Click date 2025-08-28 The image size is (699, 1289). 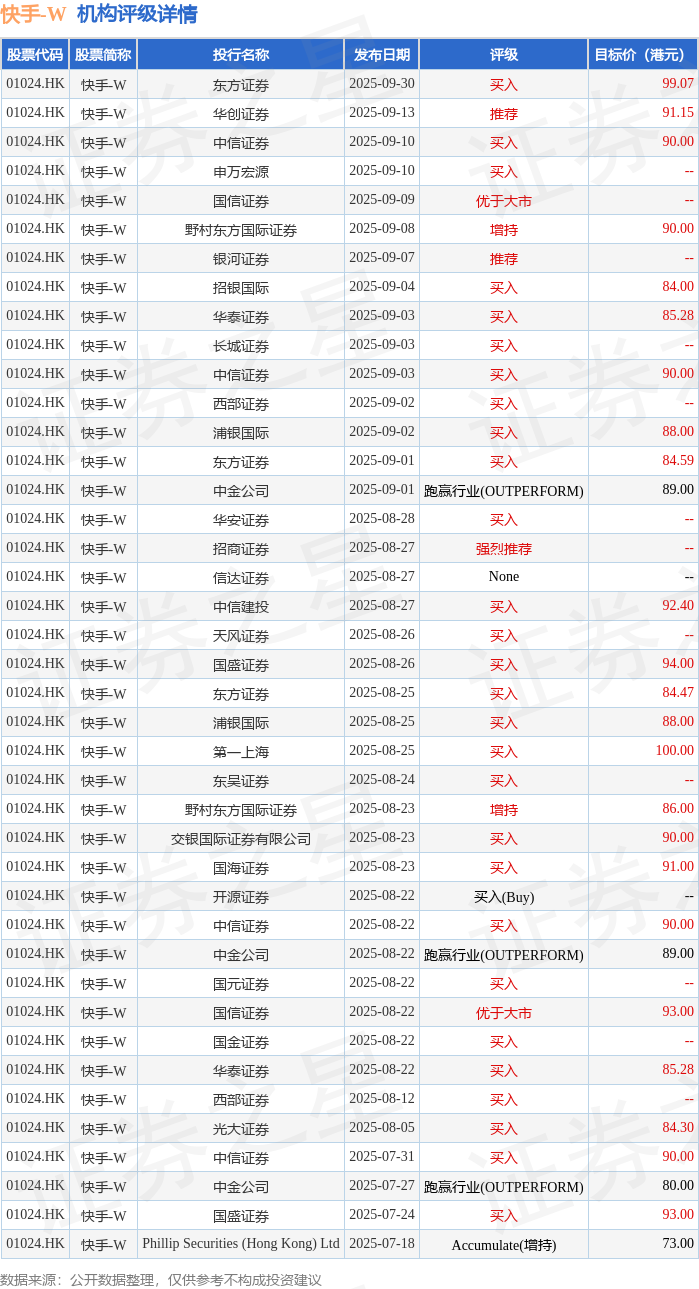click(382, 519)
